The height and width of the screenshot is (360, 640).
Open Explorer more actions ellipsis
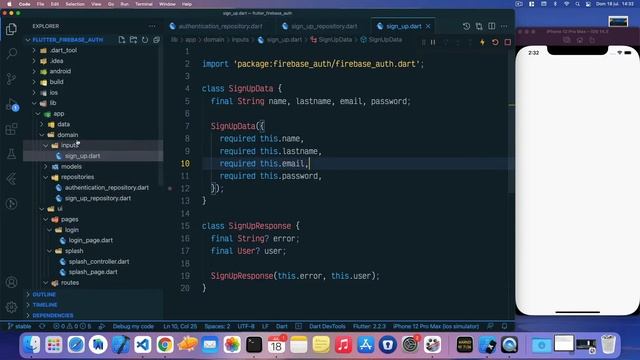coord(152,26)
